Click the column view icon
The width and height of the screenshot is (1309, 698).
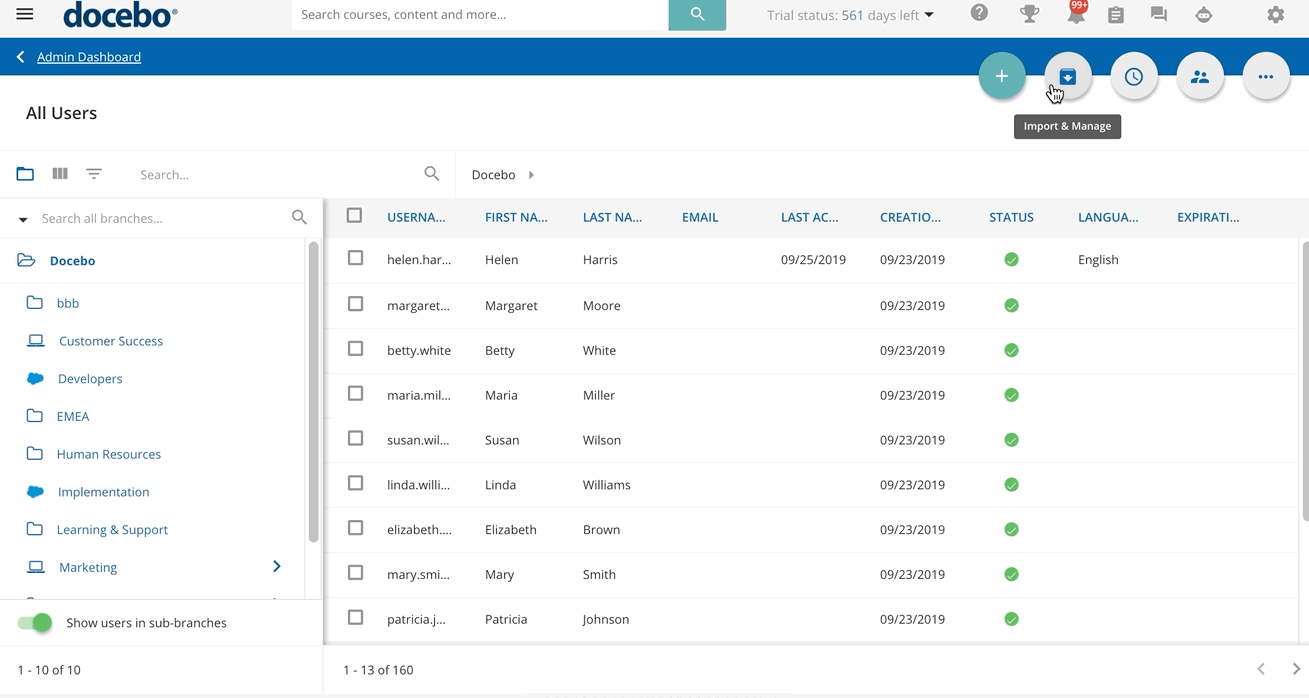click(60, 174)
